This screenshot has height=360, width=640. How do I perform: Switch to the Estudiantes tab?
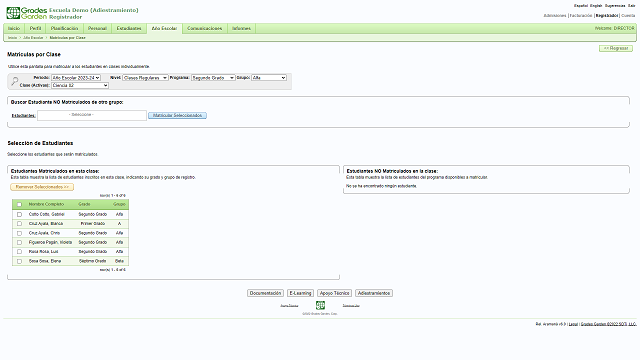pos(129,29)
